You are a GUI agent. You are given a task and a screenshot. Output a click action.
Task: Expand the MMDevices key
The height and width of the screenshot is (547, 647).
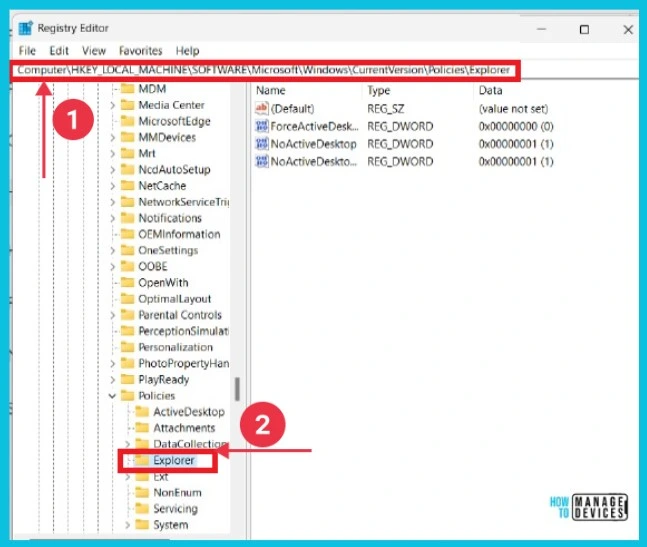[113, 137]
